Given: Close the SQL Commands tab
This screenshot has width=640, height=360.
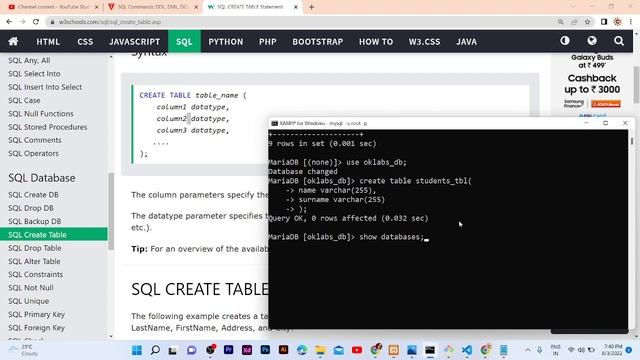Looking at the screenshot, I should [196, 7].
